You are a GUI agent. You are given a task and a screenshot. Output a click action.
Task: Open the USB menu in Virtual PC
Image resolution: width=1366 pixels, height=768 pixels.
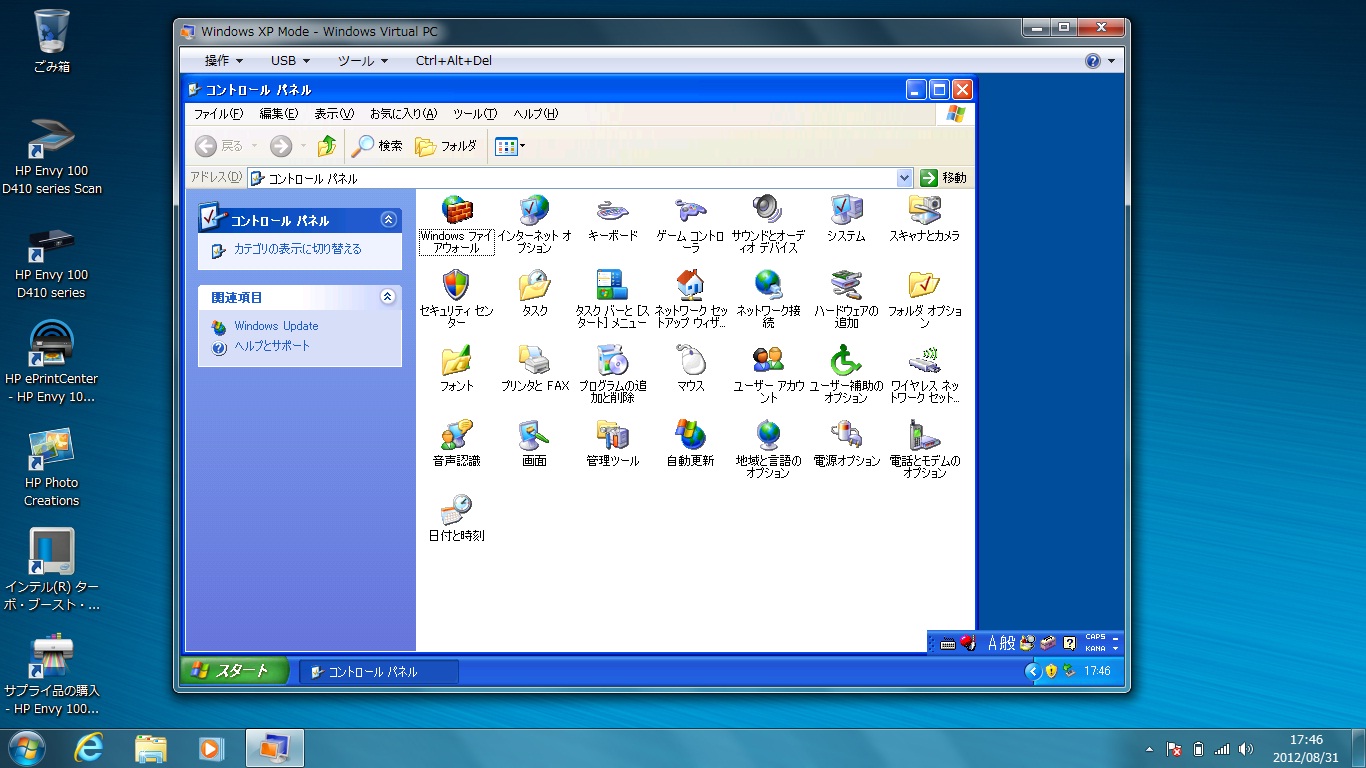290,61
